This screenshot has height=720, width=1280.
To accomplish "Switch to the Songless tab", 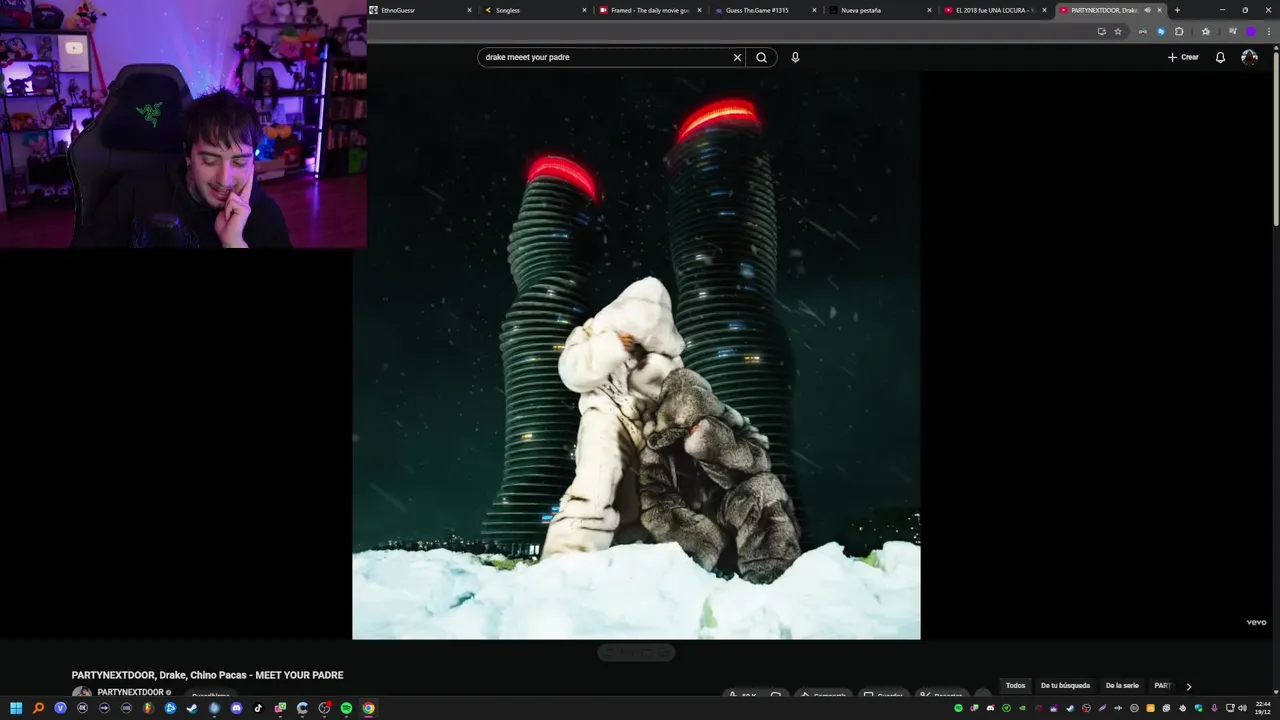I will click(x=535, y=10).
